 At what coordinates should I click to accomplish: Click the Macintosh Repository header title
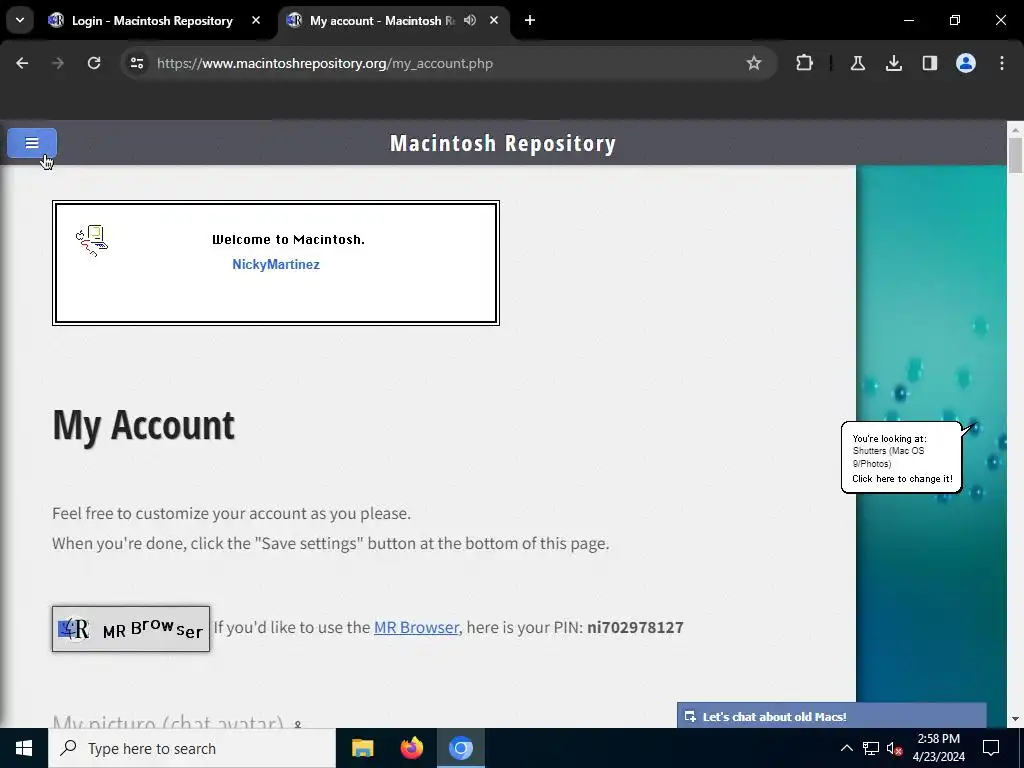(503, 143)
